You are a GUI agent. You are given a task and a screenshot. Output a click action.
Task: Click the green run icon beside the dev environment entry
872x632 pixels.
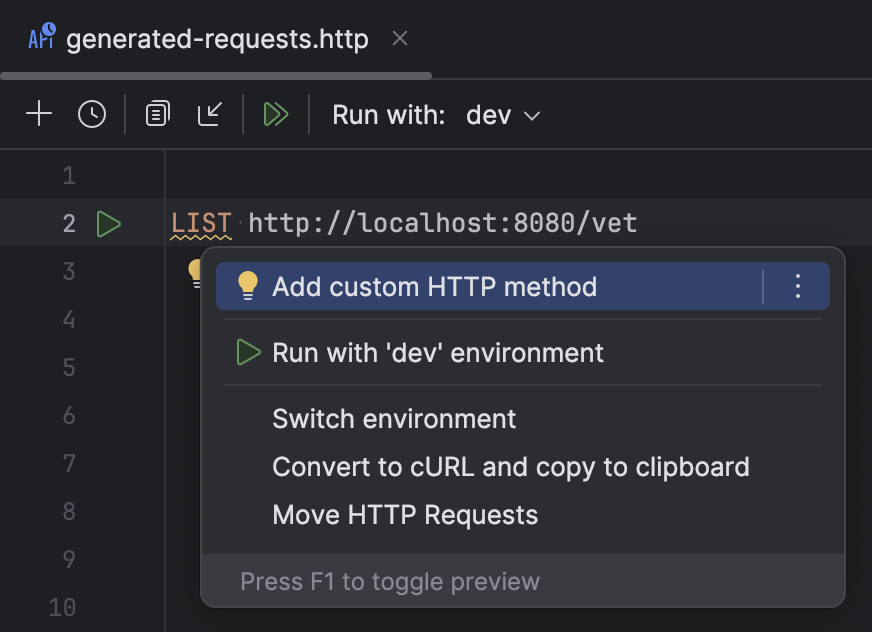[x=246, y=352]
